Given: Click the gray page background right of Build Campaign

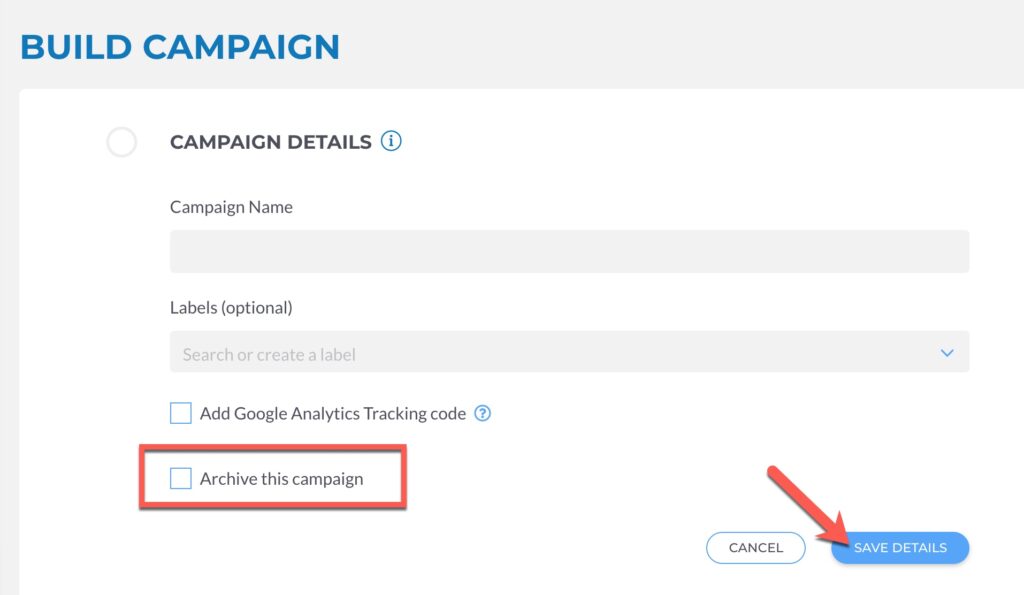Looking at the screenshot, I should coord(679,46).
